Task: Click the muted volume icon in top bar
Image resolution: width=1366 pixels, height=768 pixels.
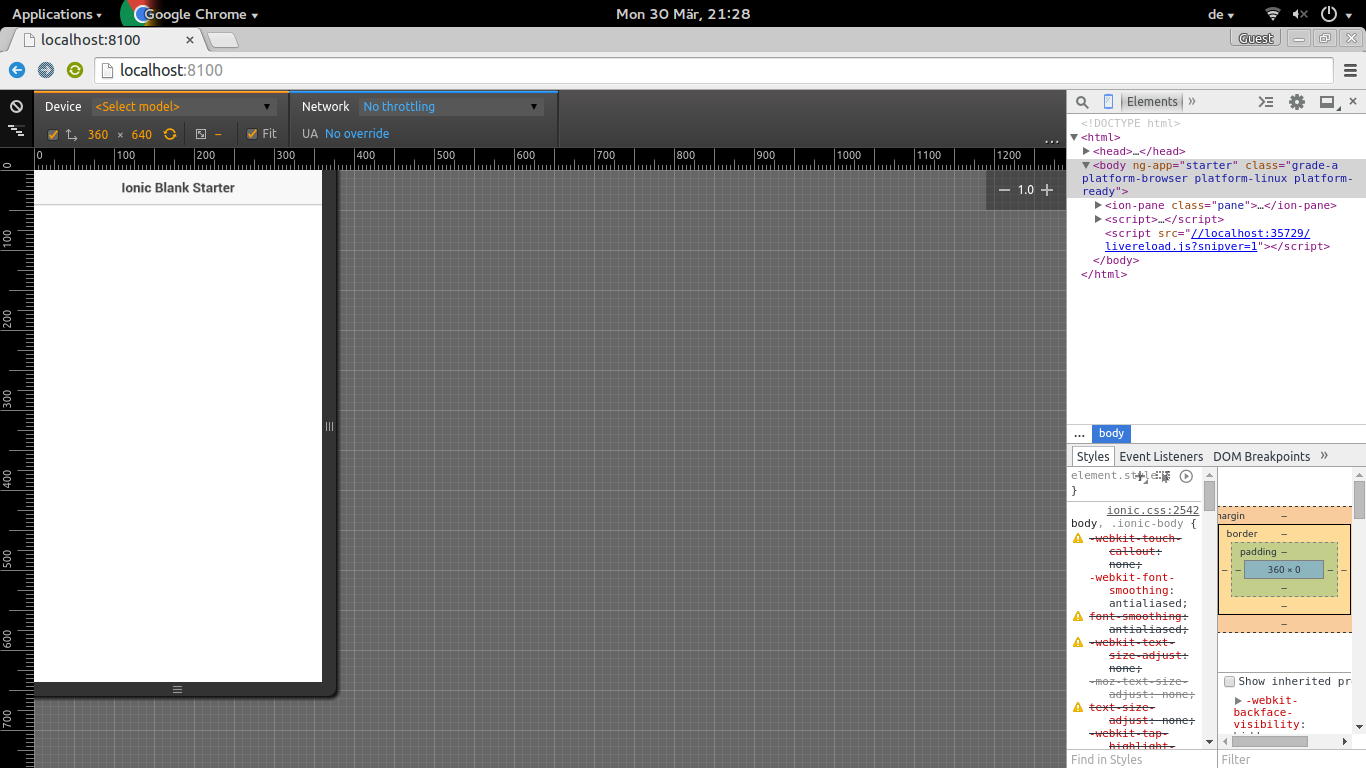Action: [x=1300, y=14]
